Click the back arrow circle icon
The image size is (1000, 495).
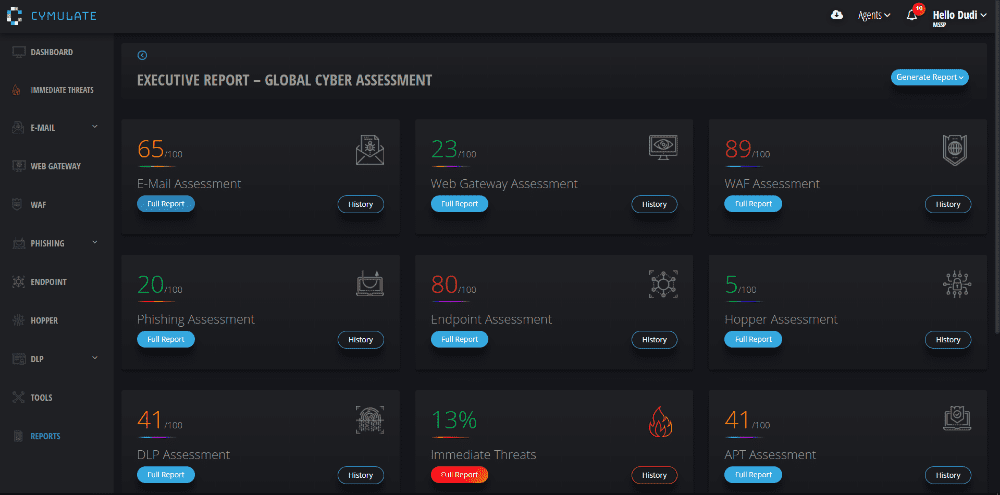point(142,55)
